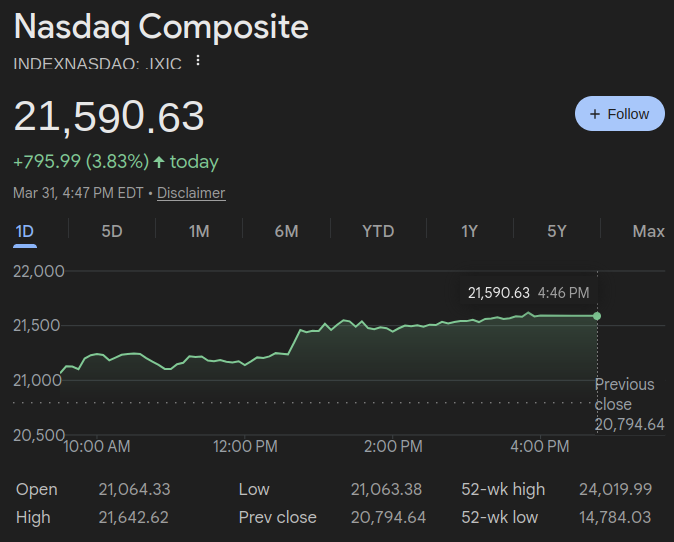
Task: Open the three-dot more options menu
Action: pos(198,61)
